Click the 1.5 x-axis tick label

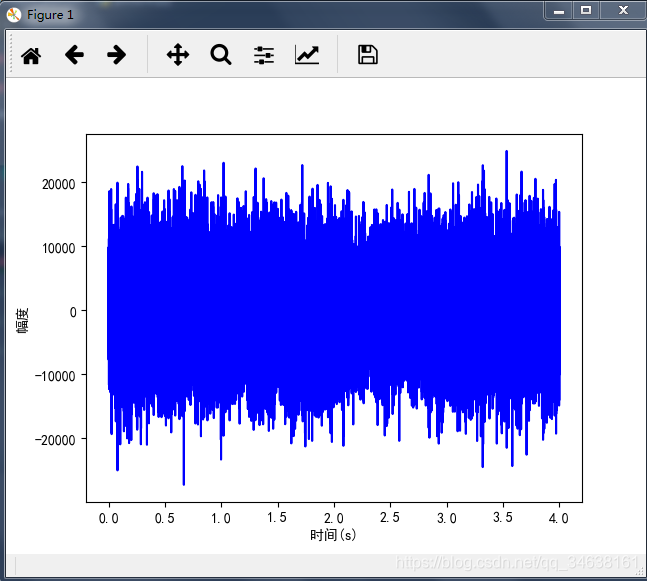pos(277,517)
